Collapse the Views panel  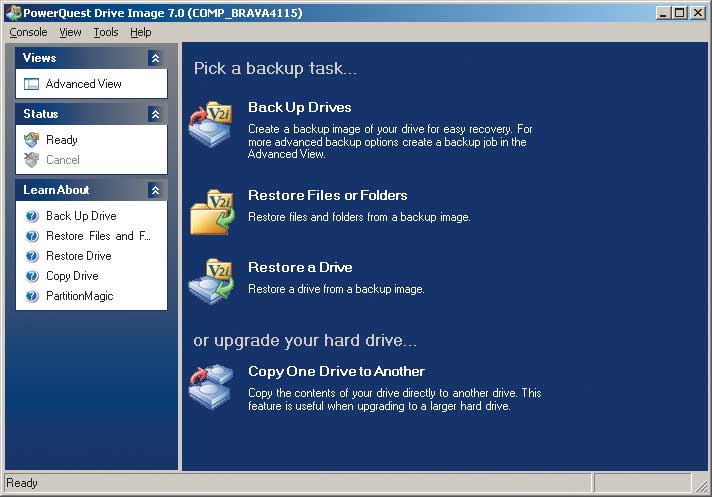(x=155, y=59)
